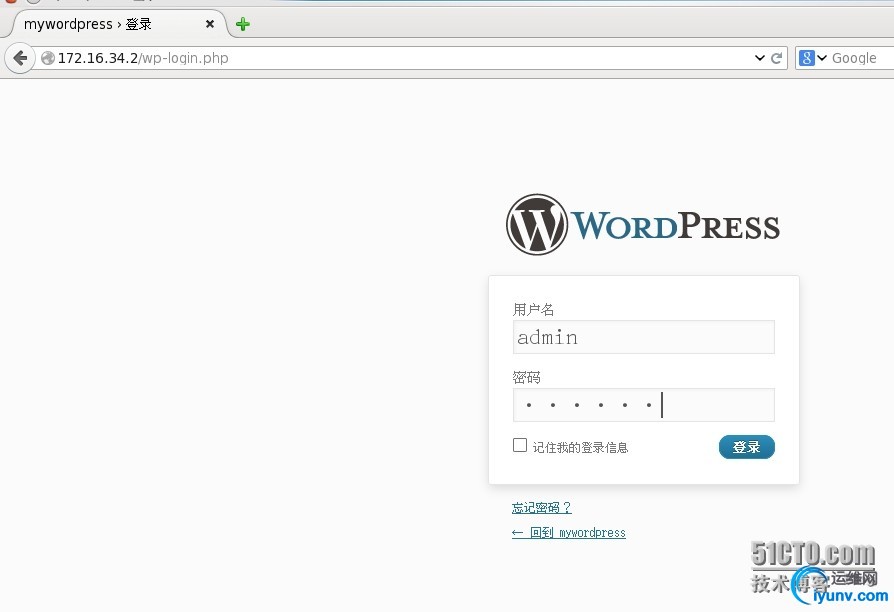This screenshot has width=894, height=612.
Task: Click the 用户名 label
Action: 533,310
